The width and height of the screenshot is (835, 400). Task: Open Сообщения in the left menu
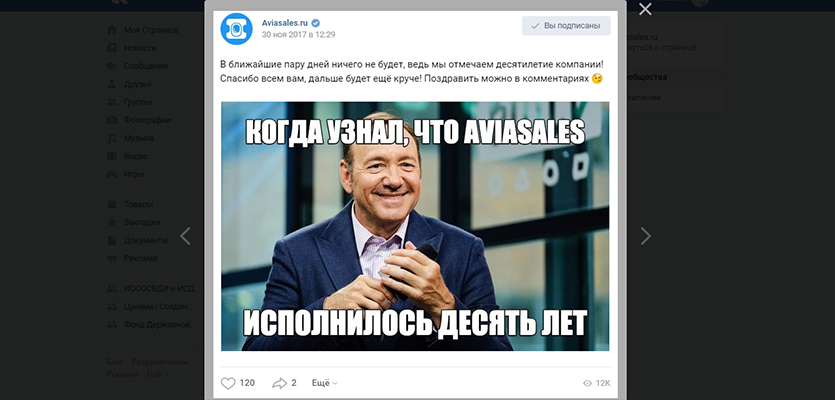coord(145,66)
